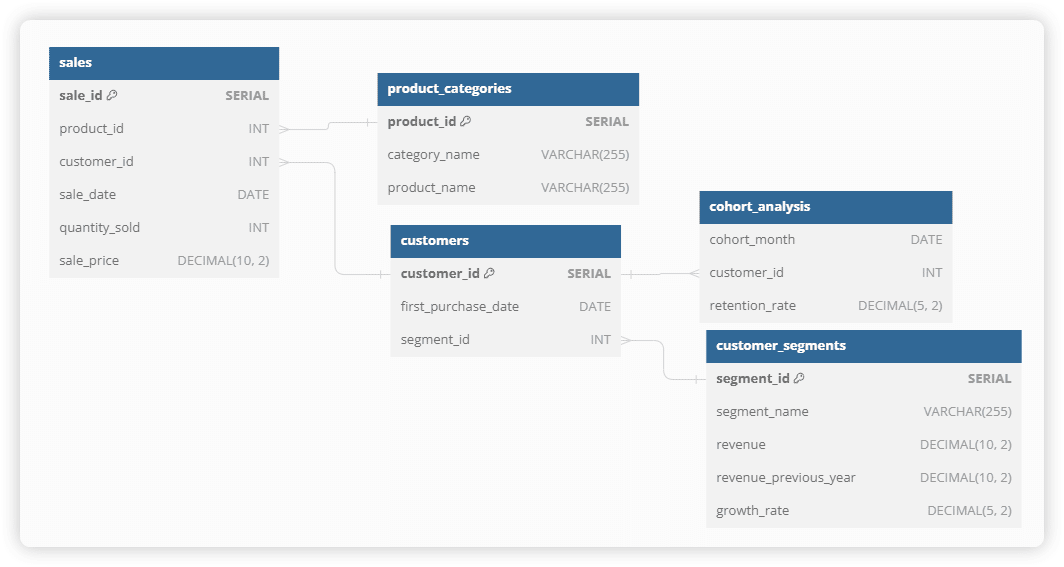Image resolution: width=1064 pixels, height=567 pixels.
Task: Select the retention_rate column row
Action: point(826,306)
